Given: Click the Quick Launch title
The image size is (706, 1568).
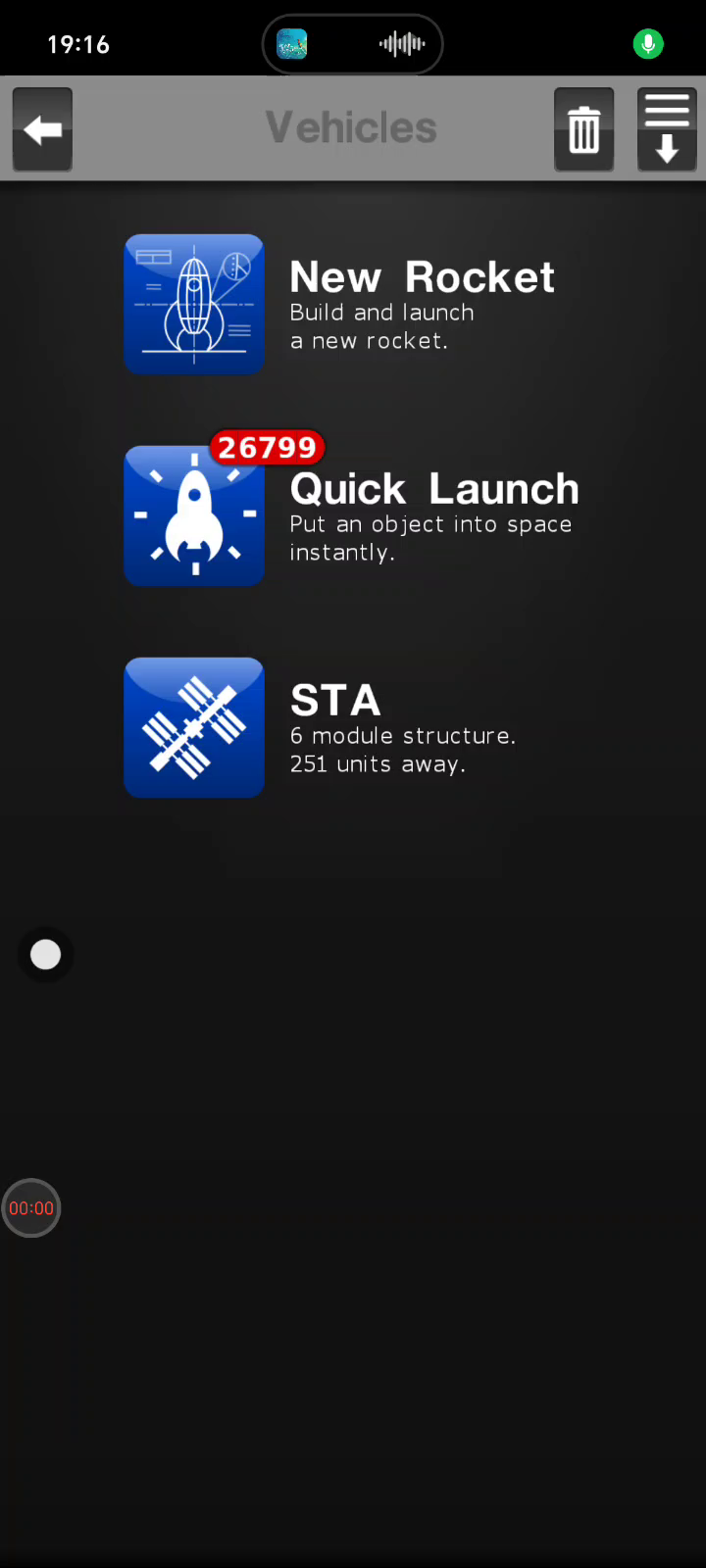Looking at the screenshot, I should [434, 489].
